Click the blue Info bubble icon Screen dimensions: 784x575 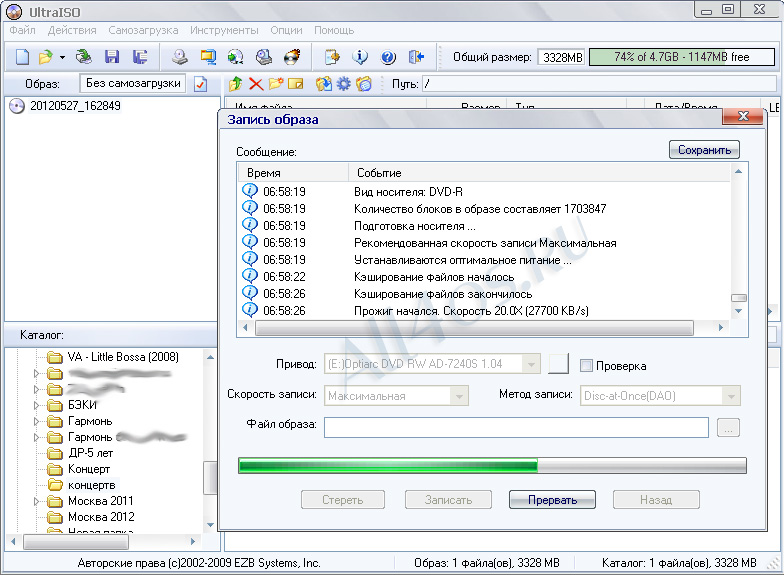360,57
